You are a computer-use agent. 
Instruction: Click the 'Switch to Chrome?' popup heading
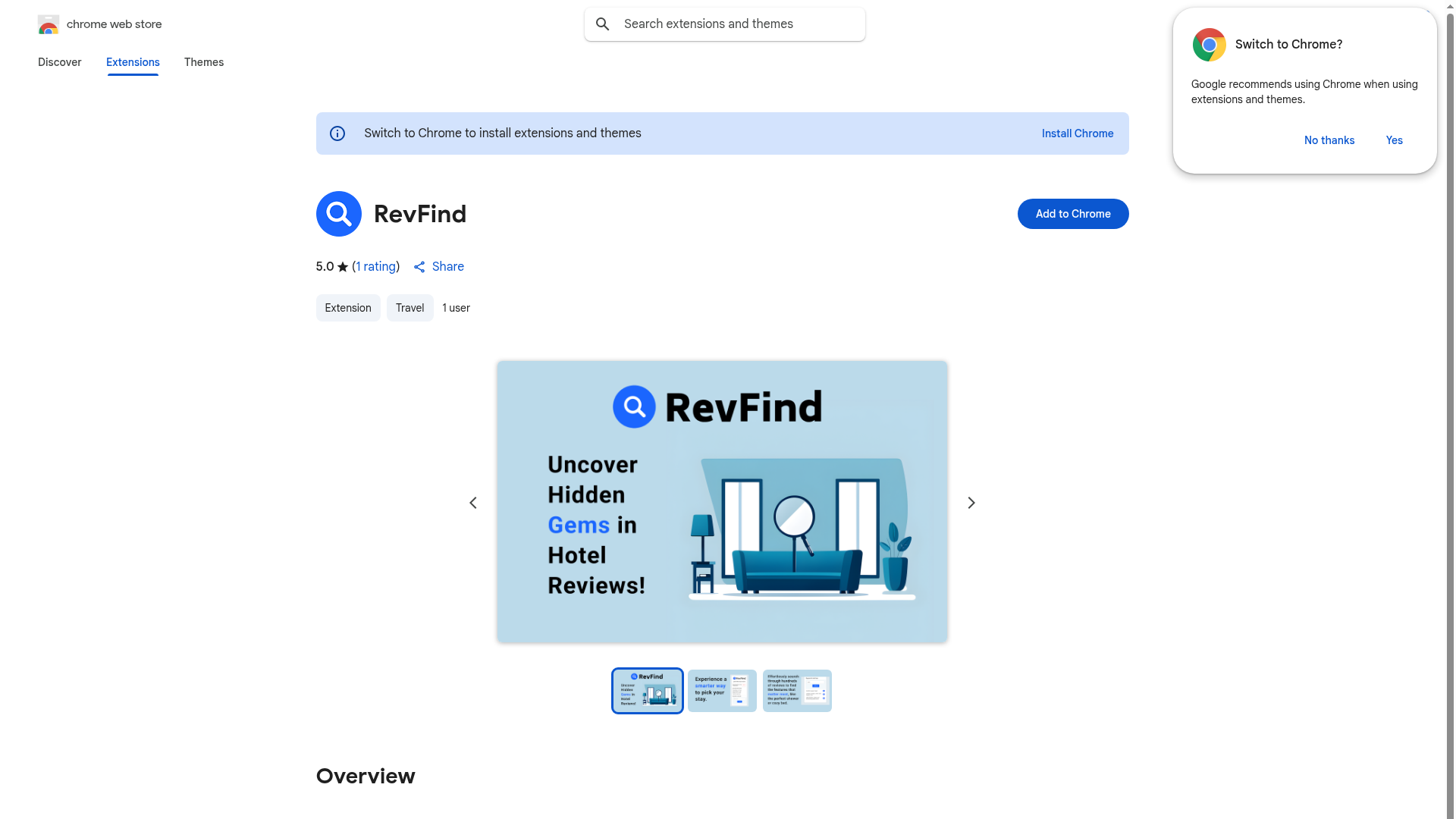click(1289, 45)
